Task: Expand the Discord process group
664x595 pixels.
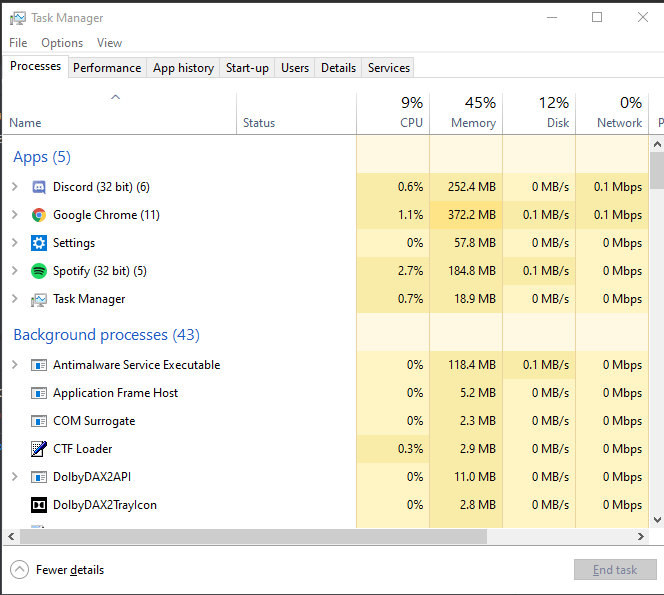Action: [14, 187]
